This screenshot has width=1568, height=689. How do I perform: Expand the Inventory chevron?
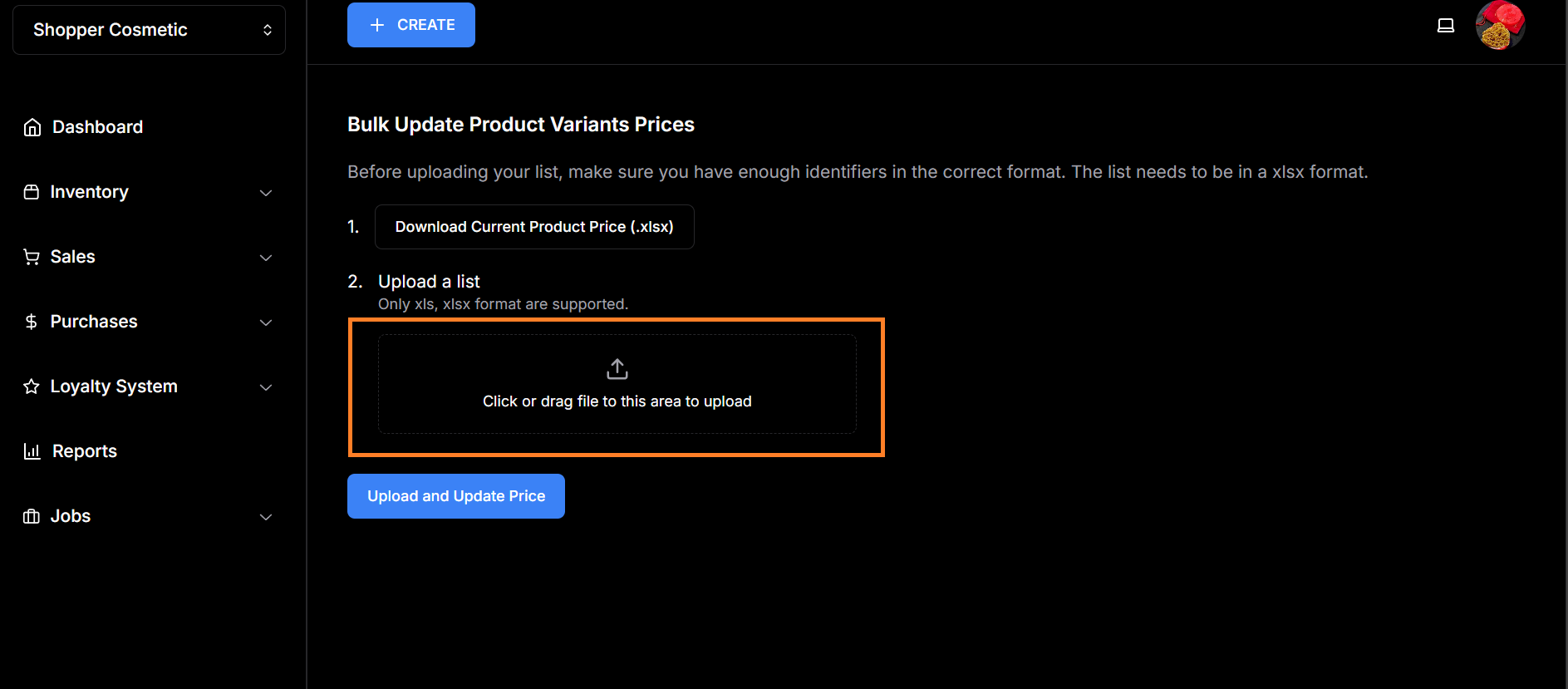[266, 193]
